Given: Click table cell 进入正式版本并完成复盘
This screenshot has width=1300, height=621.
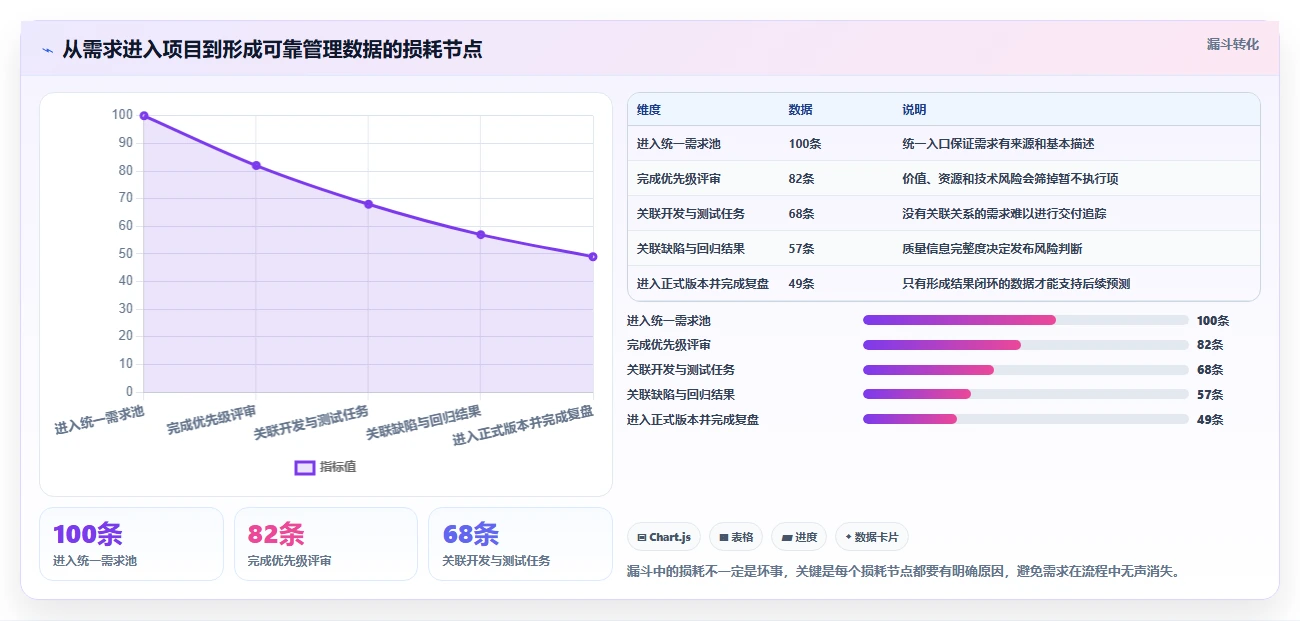Looking at the screenshot, I should coord(703,284).
